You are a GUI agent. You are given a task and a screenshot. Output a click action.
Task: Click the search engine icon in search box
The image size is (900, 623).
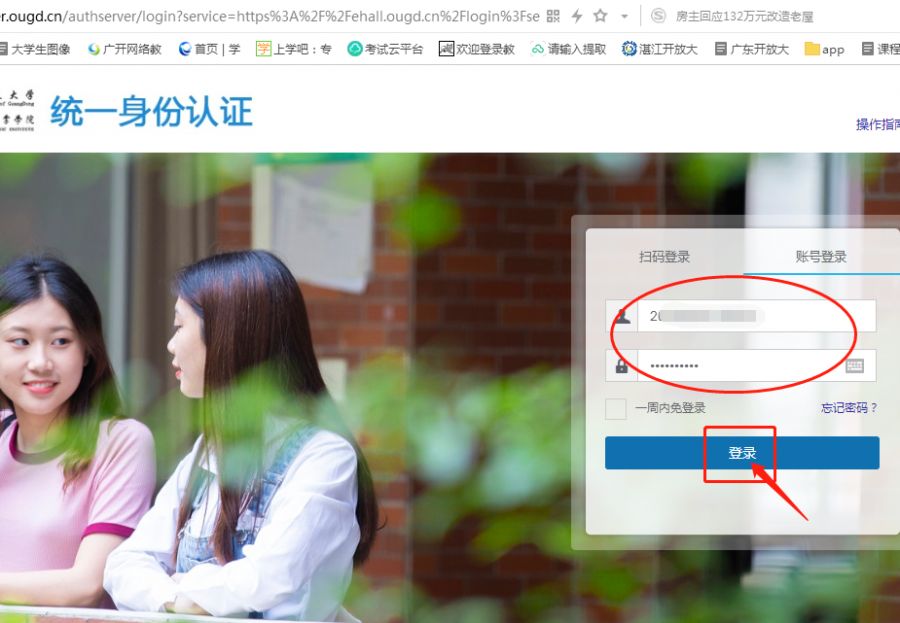point(658,16)
